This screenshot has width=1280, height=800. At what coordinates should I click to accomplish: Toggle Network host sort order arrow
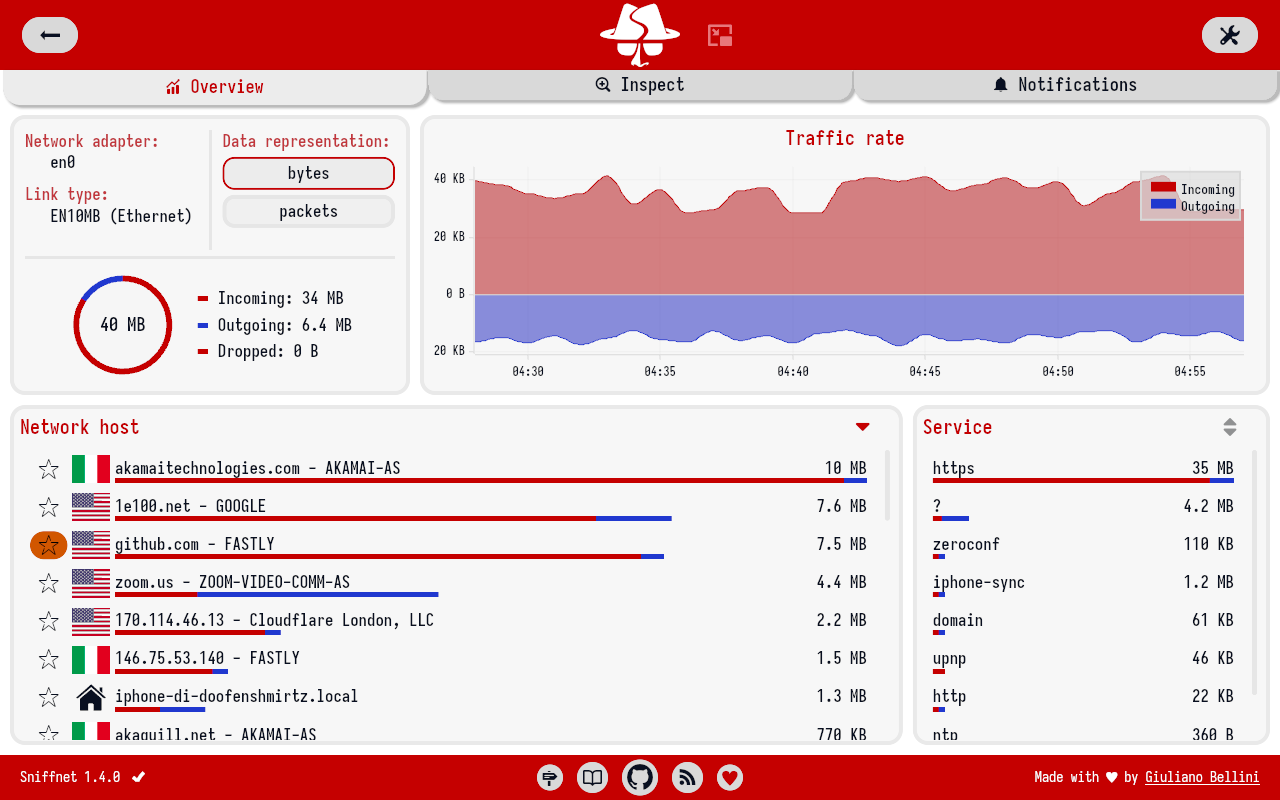pos(863,427)
